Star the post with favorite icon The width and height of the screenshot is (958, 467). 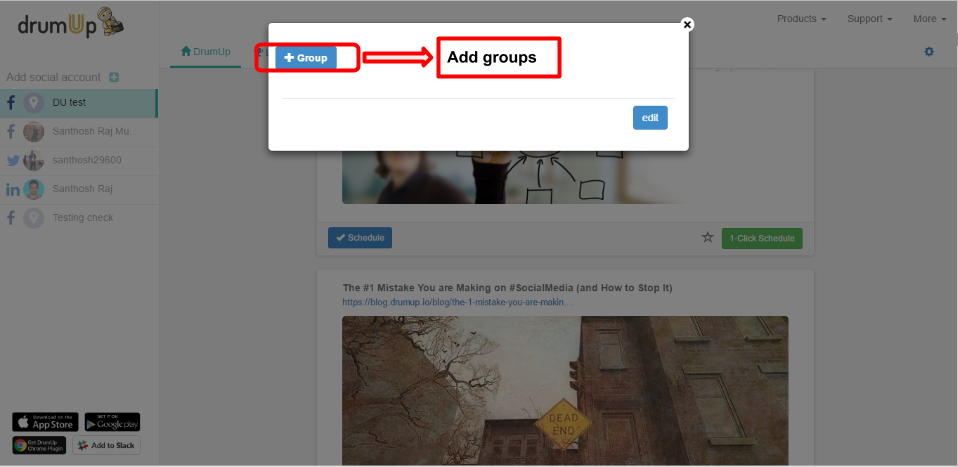[708, 237]
